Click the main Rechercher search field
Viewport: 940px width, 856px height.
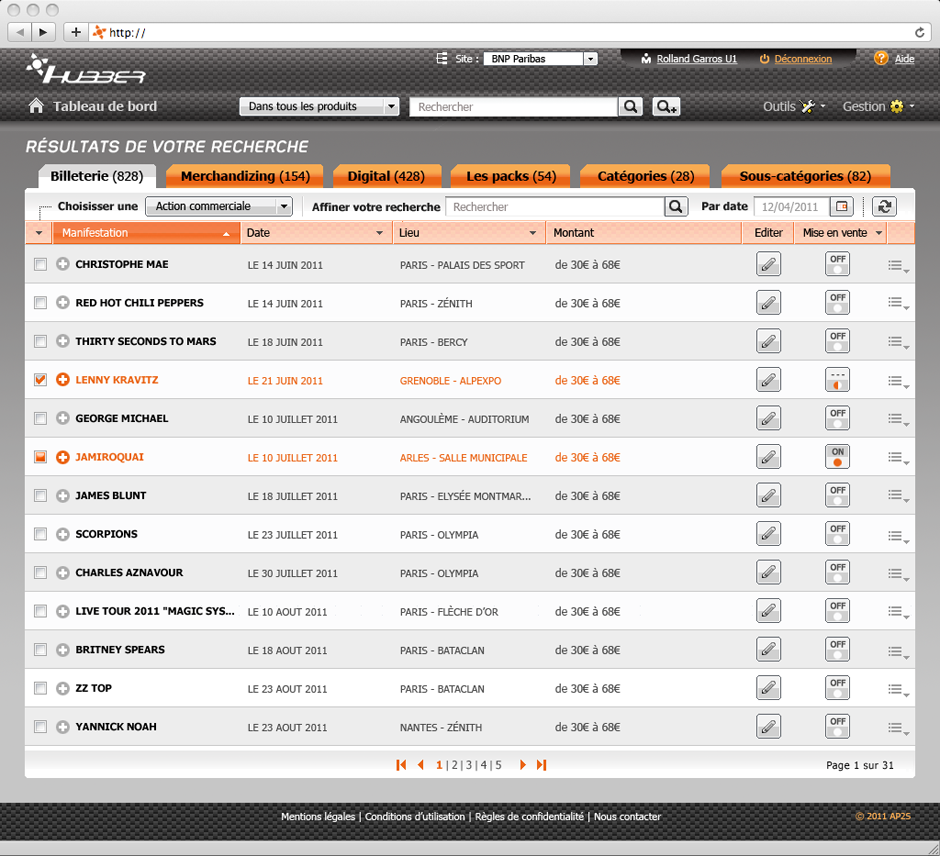click(514, 107)
